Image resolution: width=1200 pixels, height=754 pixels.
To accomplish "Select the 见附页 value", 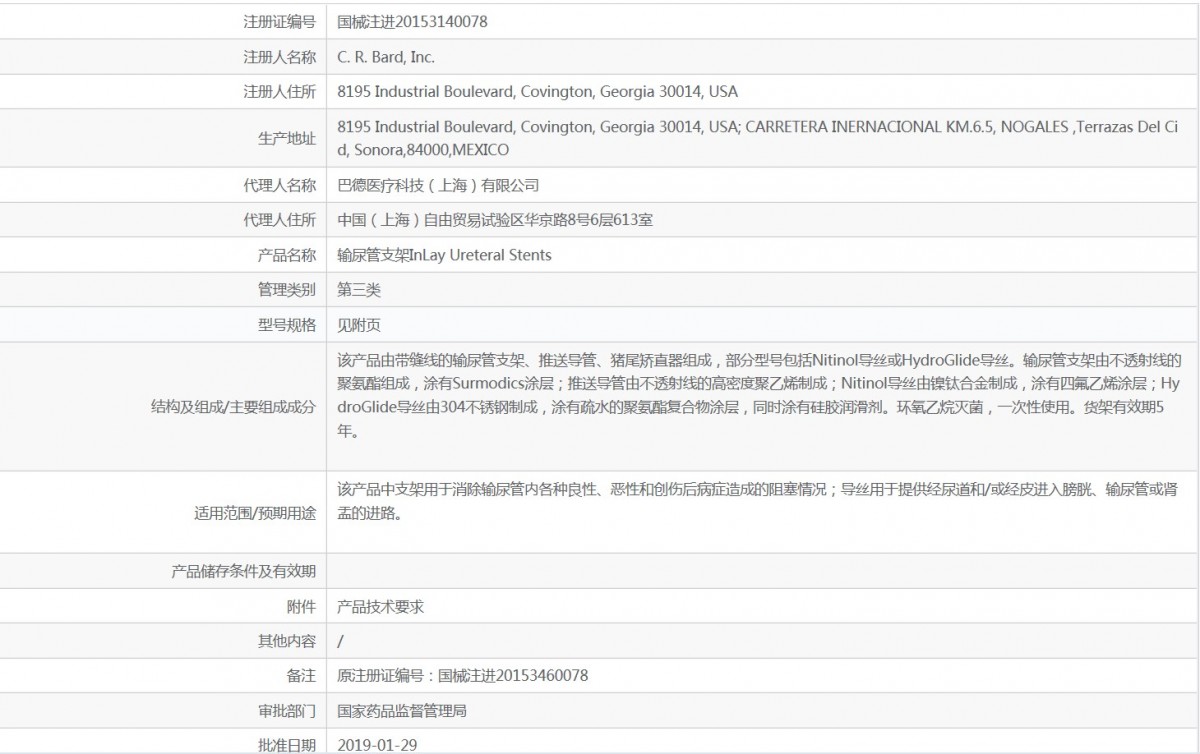I will click(x=359, y=325).
